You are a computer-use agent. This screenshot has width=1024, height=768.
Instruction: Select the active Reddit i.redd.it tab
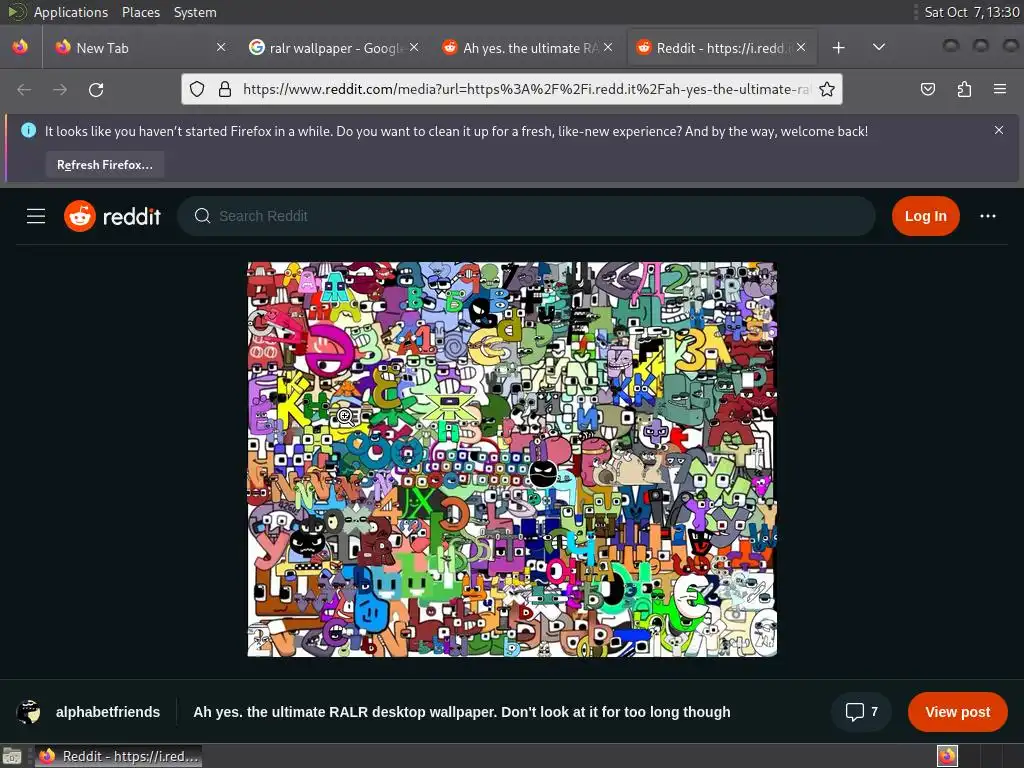(721, 48)
